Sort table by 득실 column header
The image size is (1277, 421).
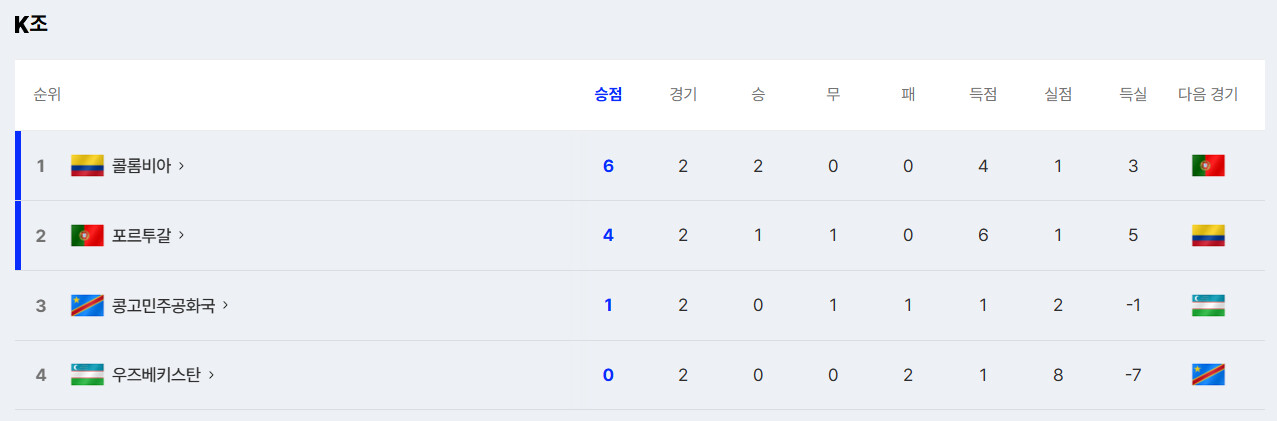1133,95
